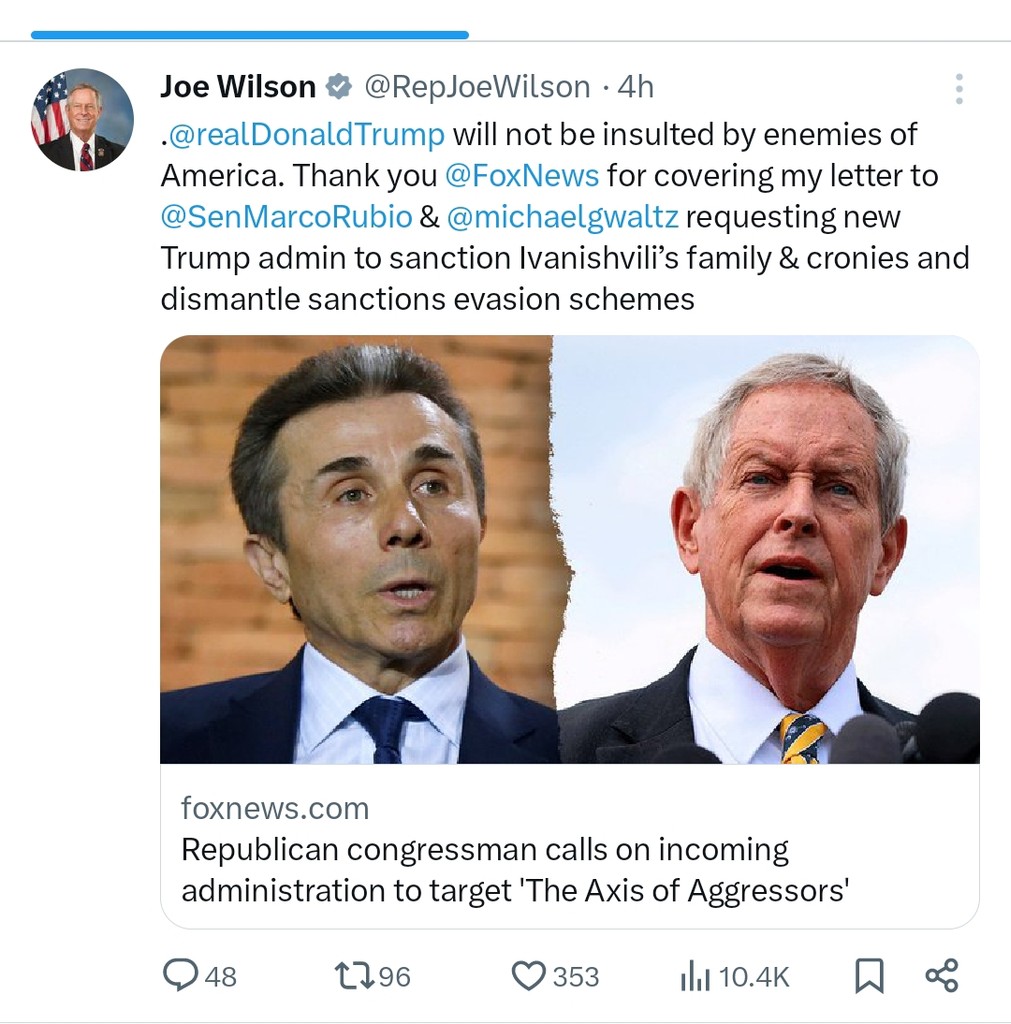
Task: Click the 4h tweet timestamp
Action: coord(636,88)
